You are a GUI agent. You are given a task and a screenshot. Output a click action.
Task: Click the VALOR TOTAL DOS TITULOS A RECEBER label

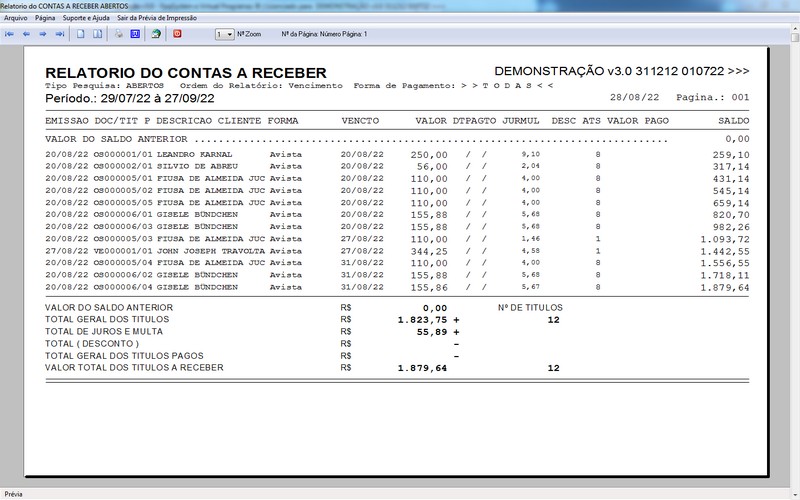tap(134, 368)
